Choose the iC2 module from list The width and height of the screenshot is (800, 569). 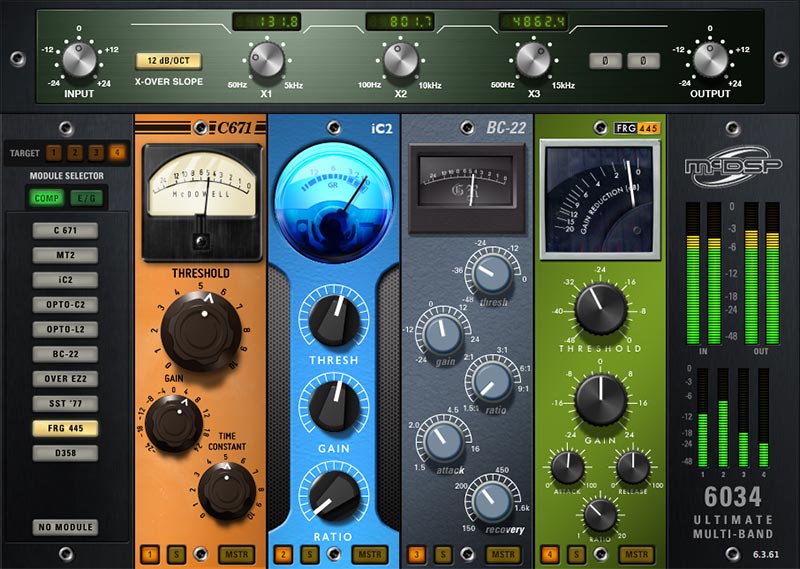pos(65,280)
